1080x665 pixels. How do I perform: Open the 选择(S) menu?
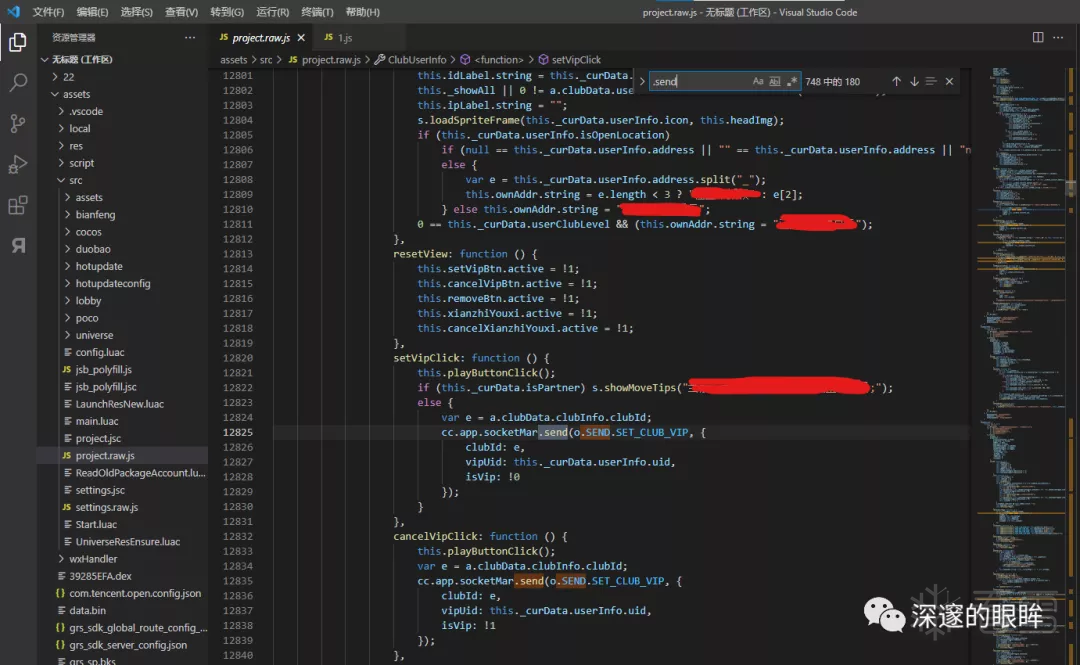[136, 12]
